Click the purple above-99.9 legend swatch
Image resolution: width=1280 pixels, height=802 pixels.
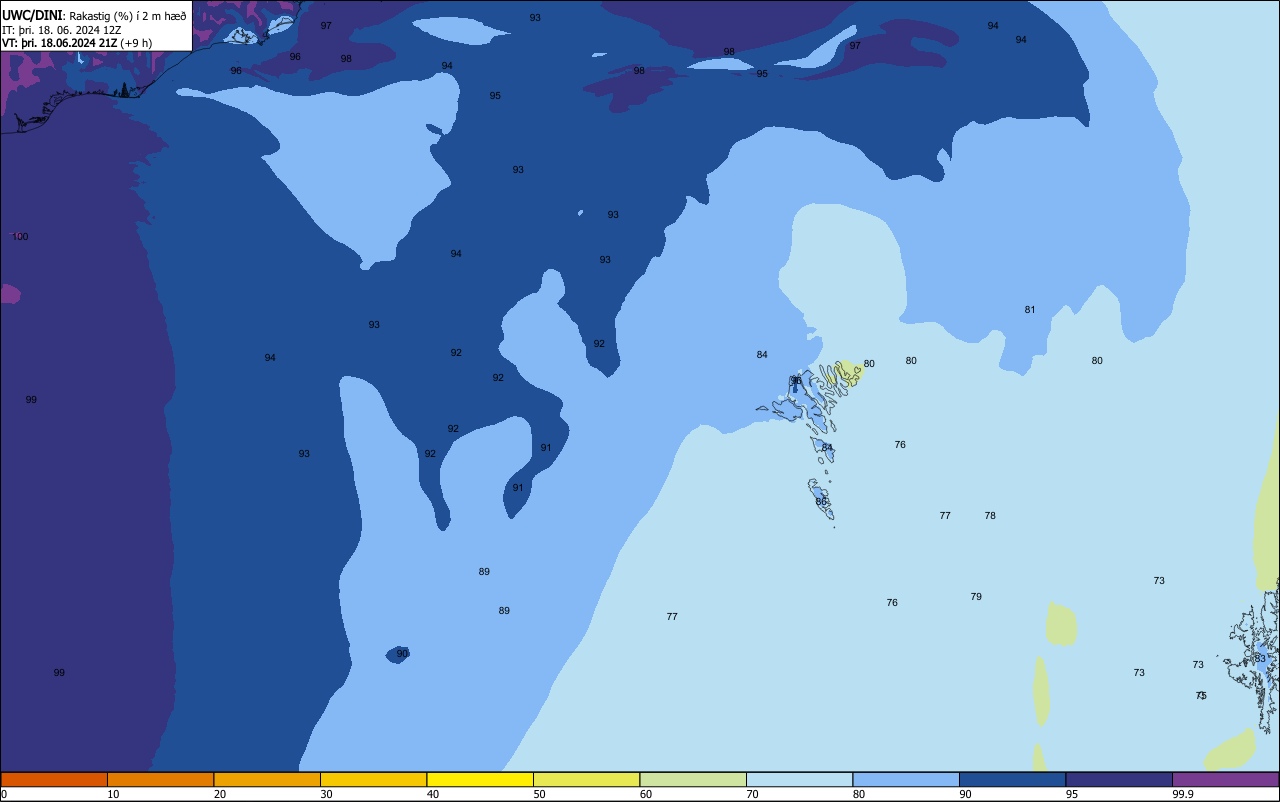(1225, 779)
